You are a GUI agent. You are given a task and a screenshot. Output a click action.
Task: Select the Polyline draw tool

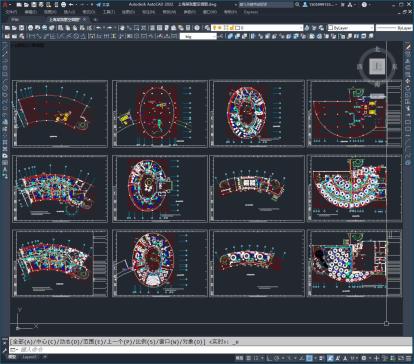click(5, 60)
